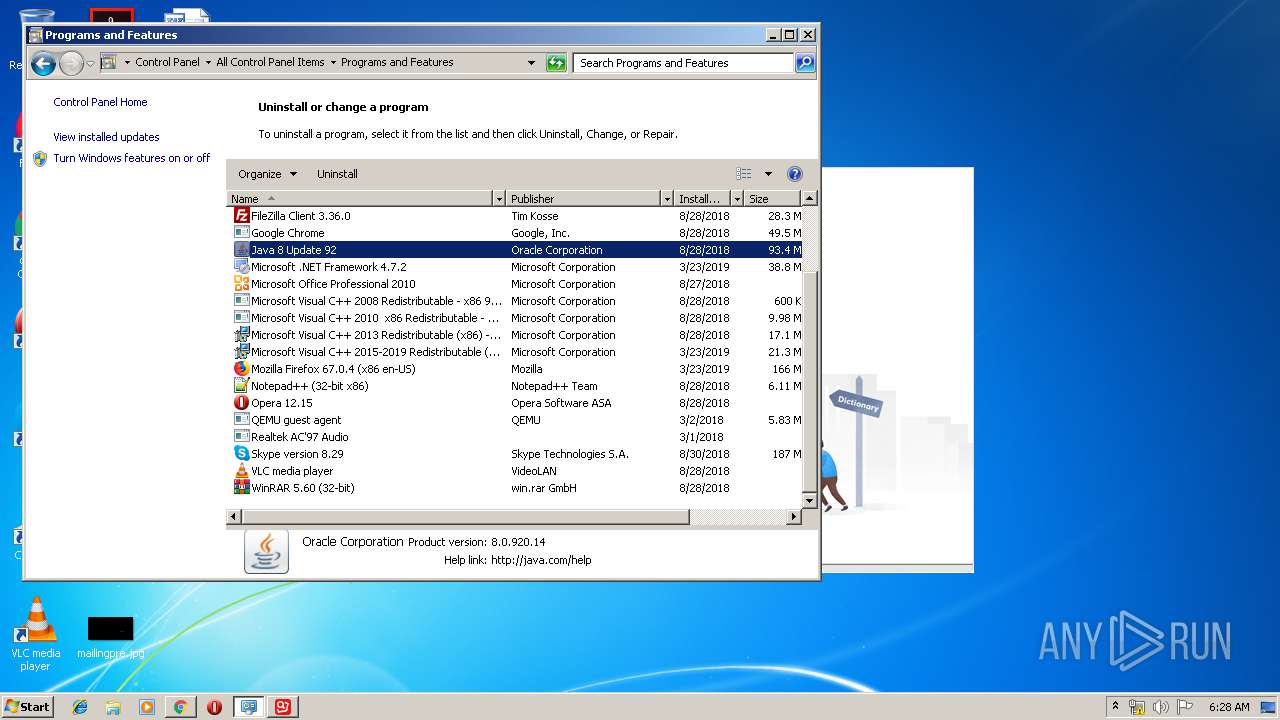The width and height of the screenshot is (1280, 720).
Task: Click the change view icon
Action: pyautogui.click(x=744, y=174)
